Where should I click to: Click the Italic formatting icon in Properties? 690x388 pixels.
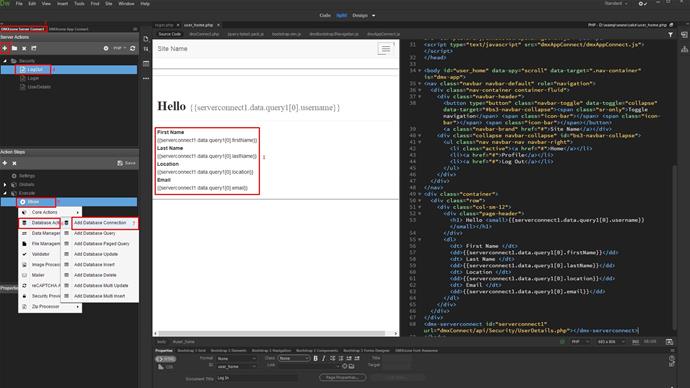point(324,359)
